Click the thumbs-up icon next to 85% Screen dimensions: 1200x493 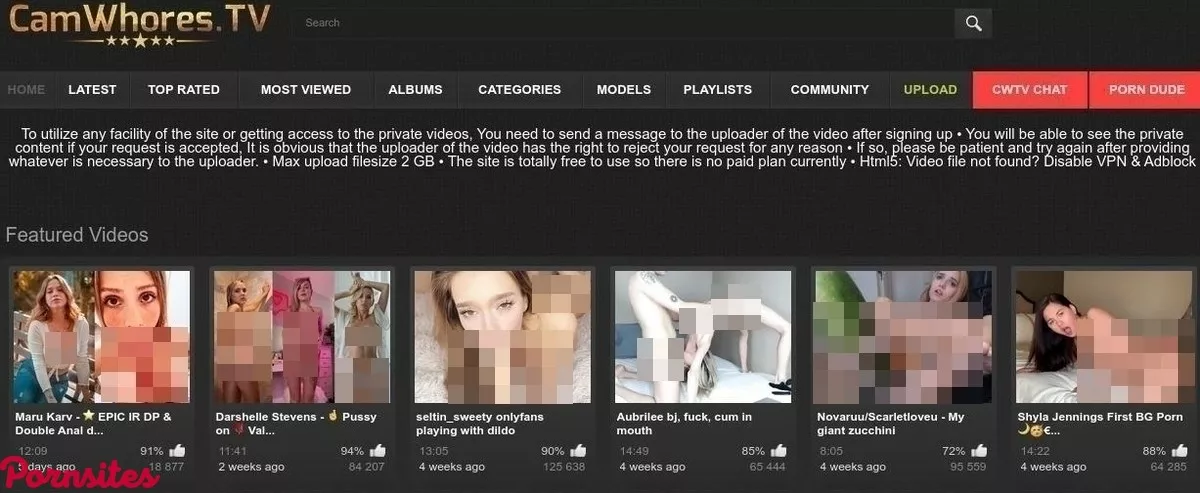pos(778,451)
